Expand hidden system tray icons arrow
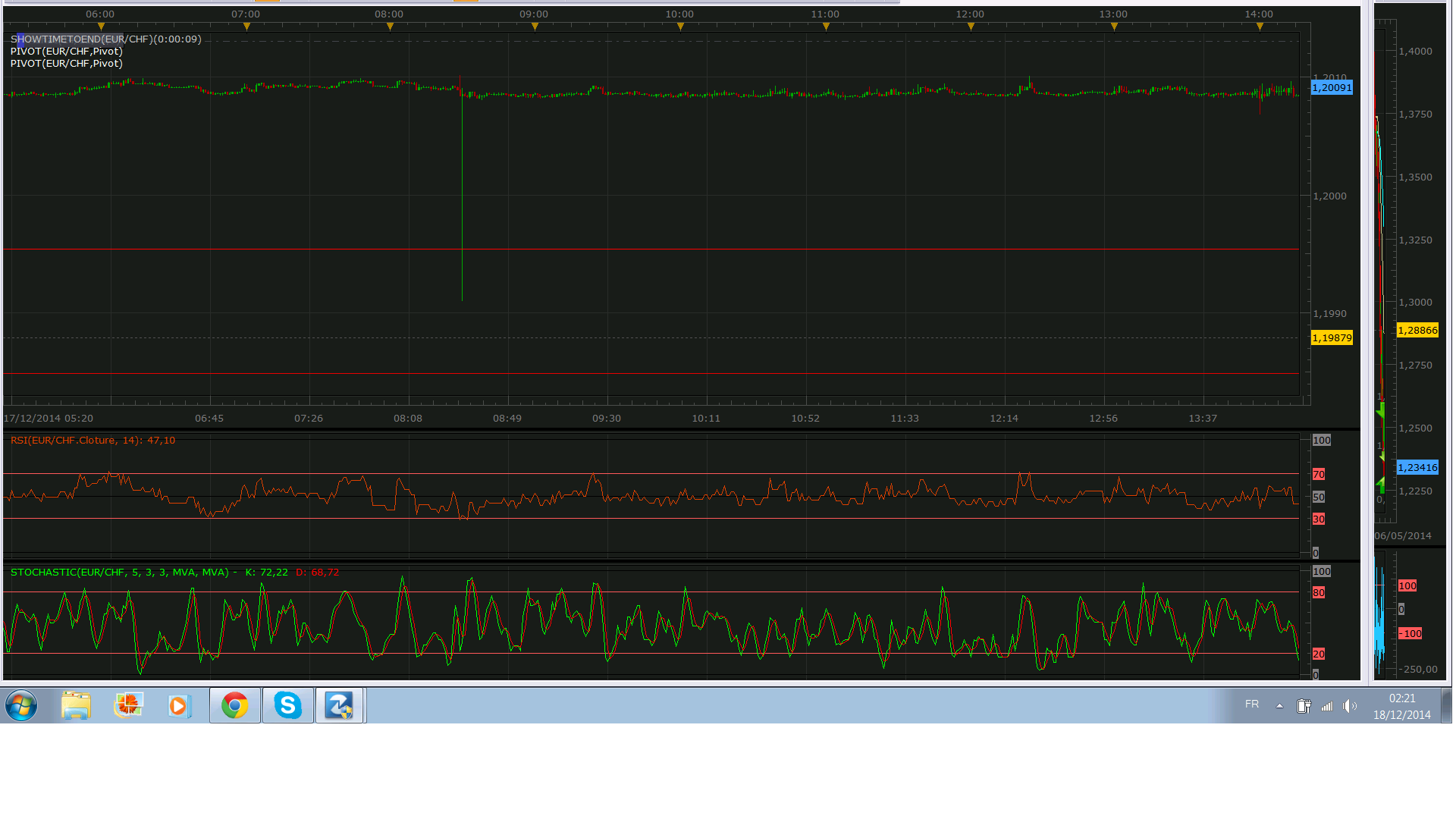The height and width of the screenshot is (819, 1456). click(1279, 706)
